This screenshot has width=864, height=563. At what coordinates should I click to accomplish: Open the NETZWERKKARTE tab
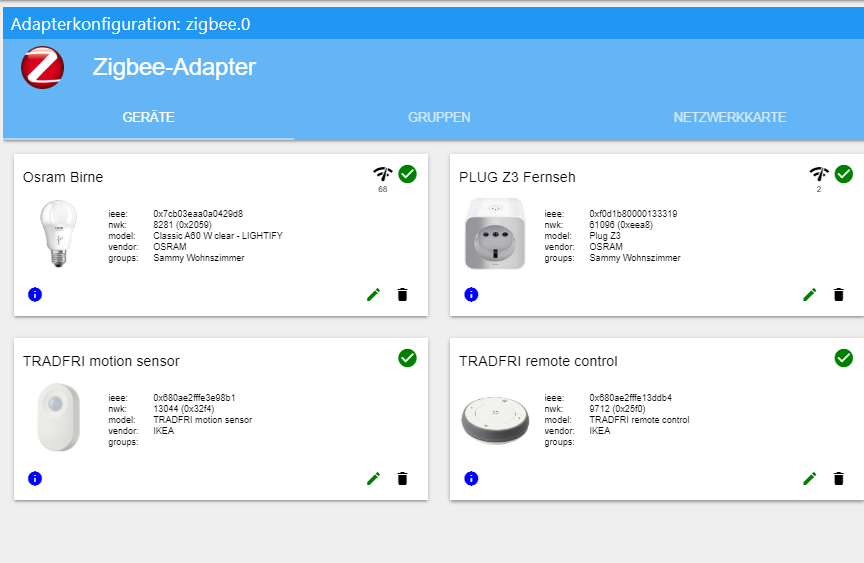pyautogui.click(x=730, y=117)
